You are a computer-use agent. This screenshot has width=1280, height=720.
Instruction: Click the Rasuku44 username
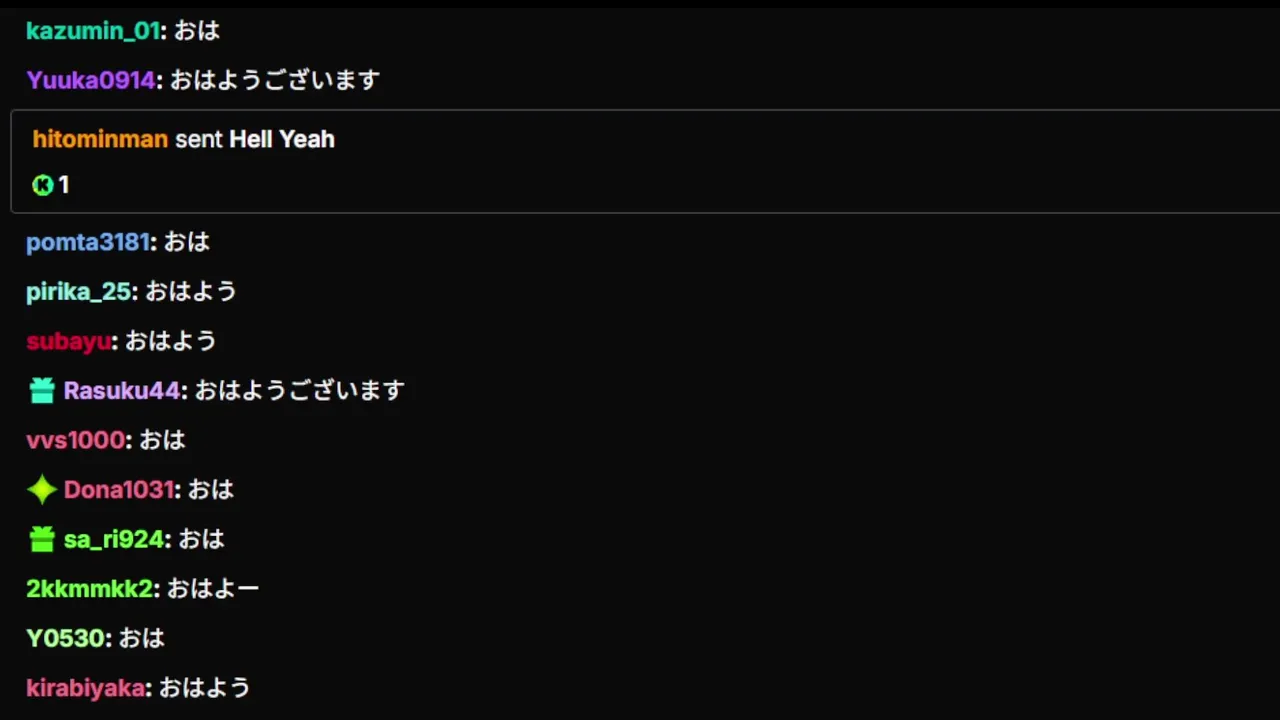[x=122, y=391]
